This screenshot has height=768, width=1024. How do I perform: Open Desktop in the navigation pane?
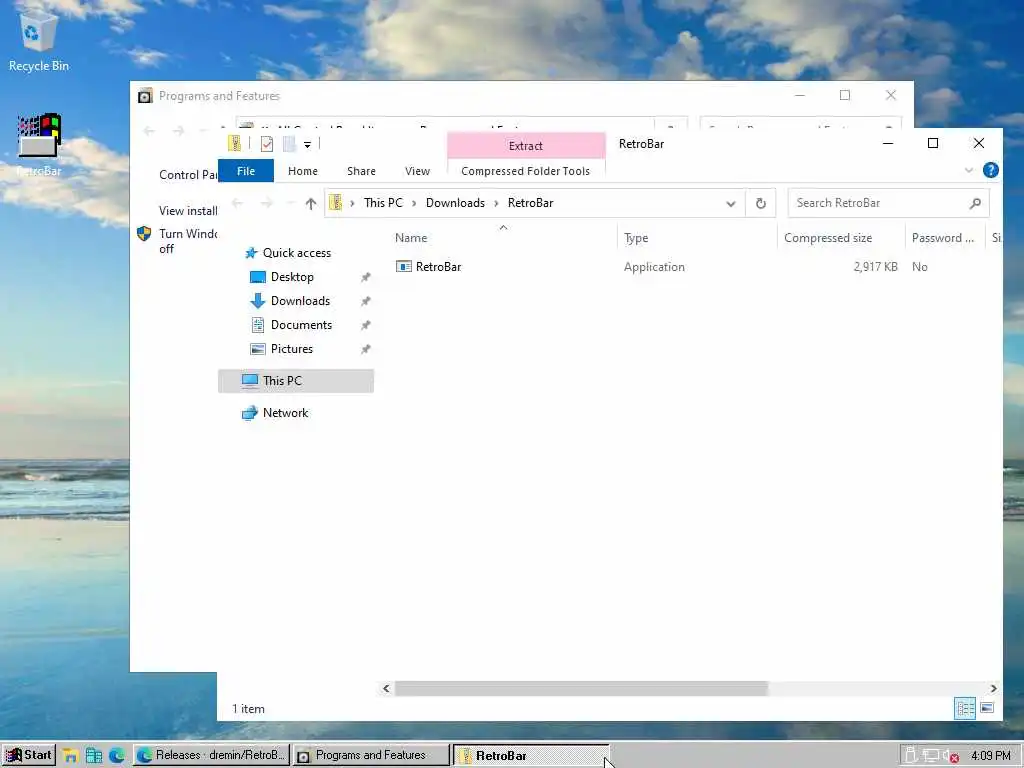(x=292, y=277)
